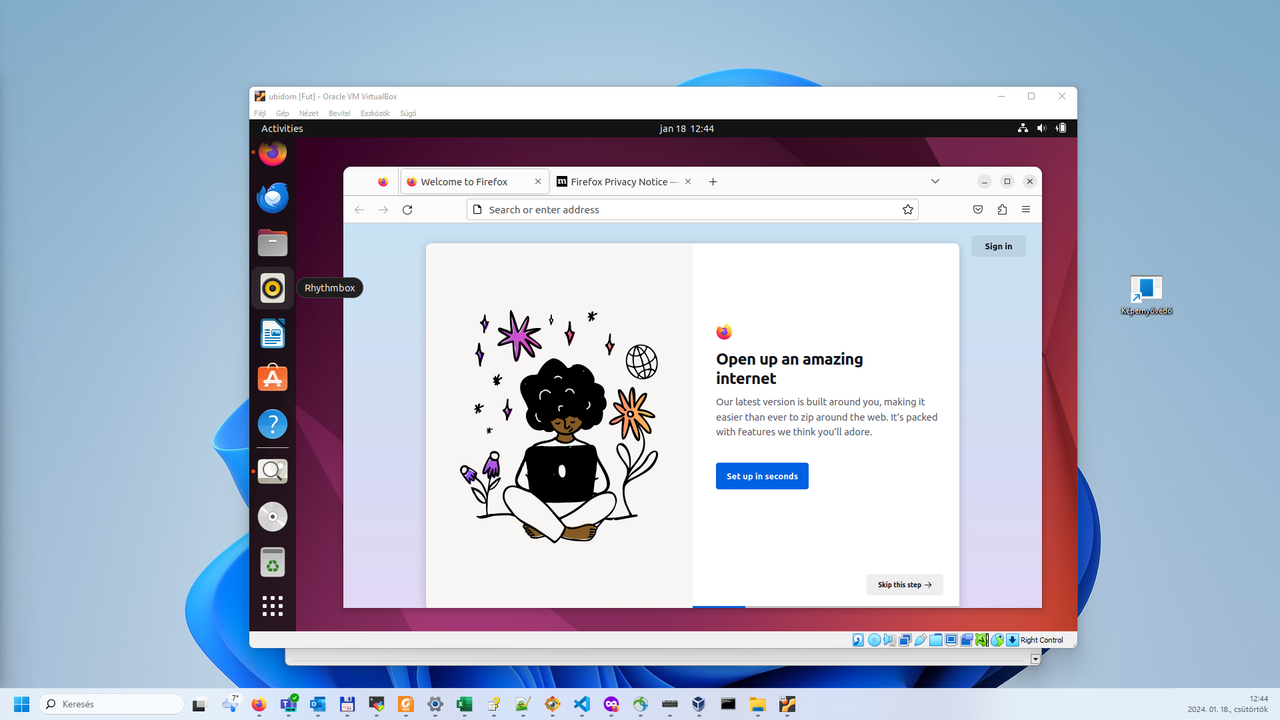The image size is (1280, 720).
Task: Open the Ubuntu clock calendar dropdown
Action: [x=687, y=128]
